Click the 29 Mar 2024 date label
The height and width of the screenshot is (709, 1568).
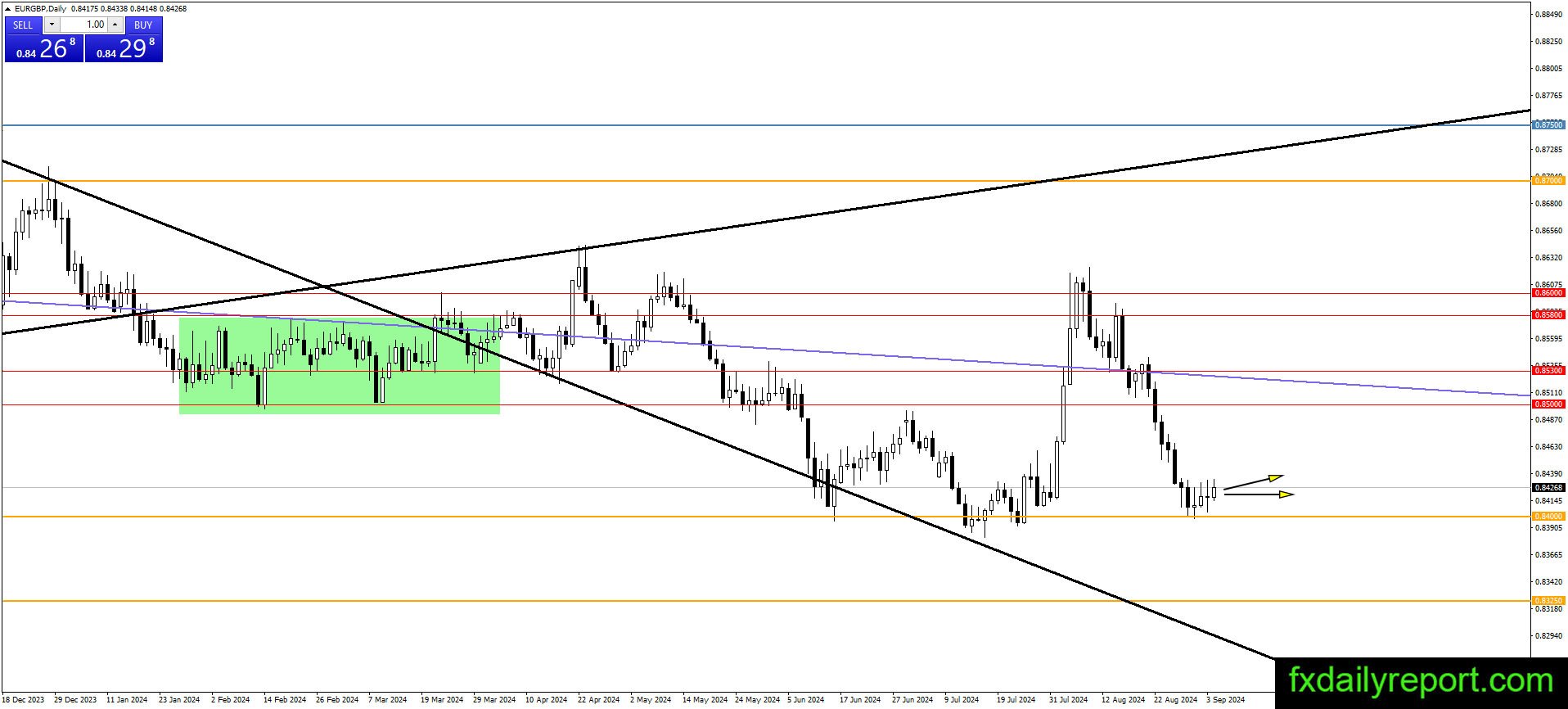pos(494,700)
